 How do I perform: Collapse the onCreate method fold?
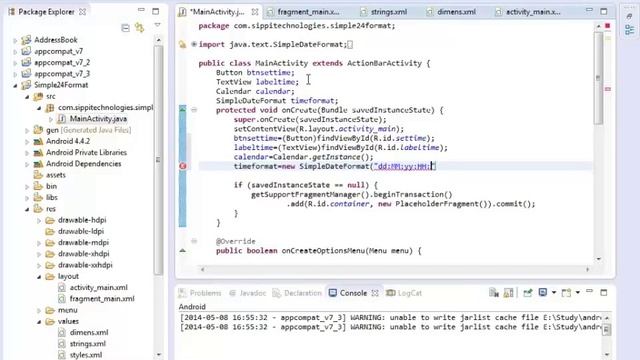pyautogui.click(x=194, y=110)
